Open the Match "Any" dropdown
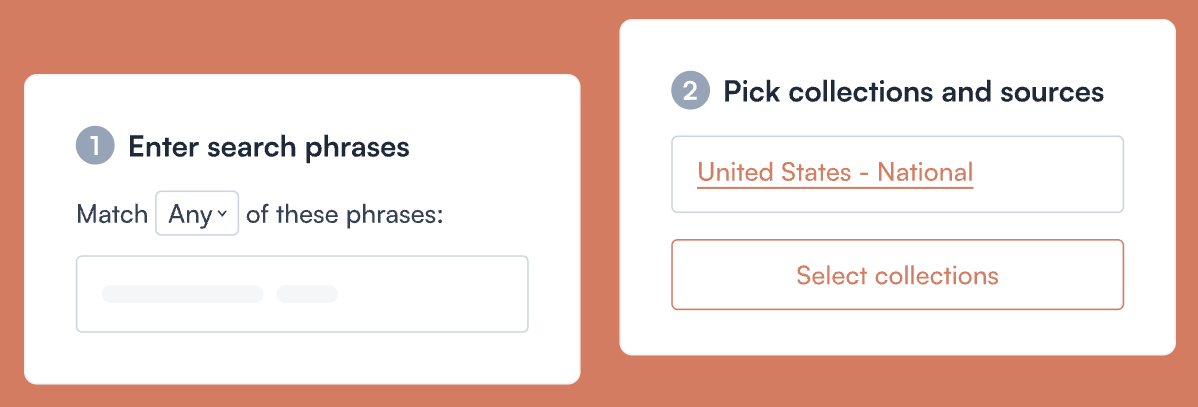This screenshot has width=1198, height=407. pos(197,213)
